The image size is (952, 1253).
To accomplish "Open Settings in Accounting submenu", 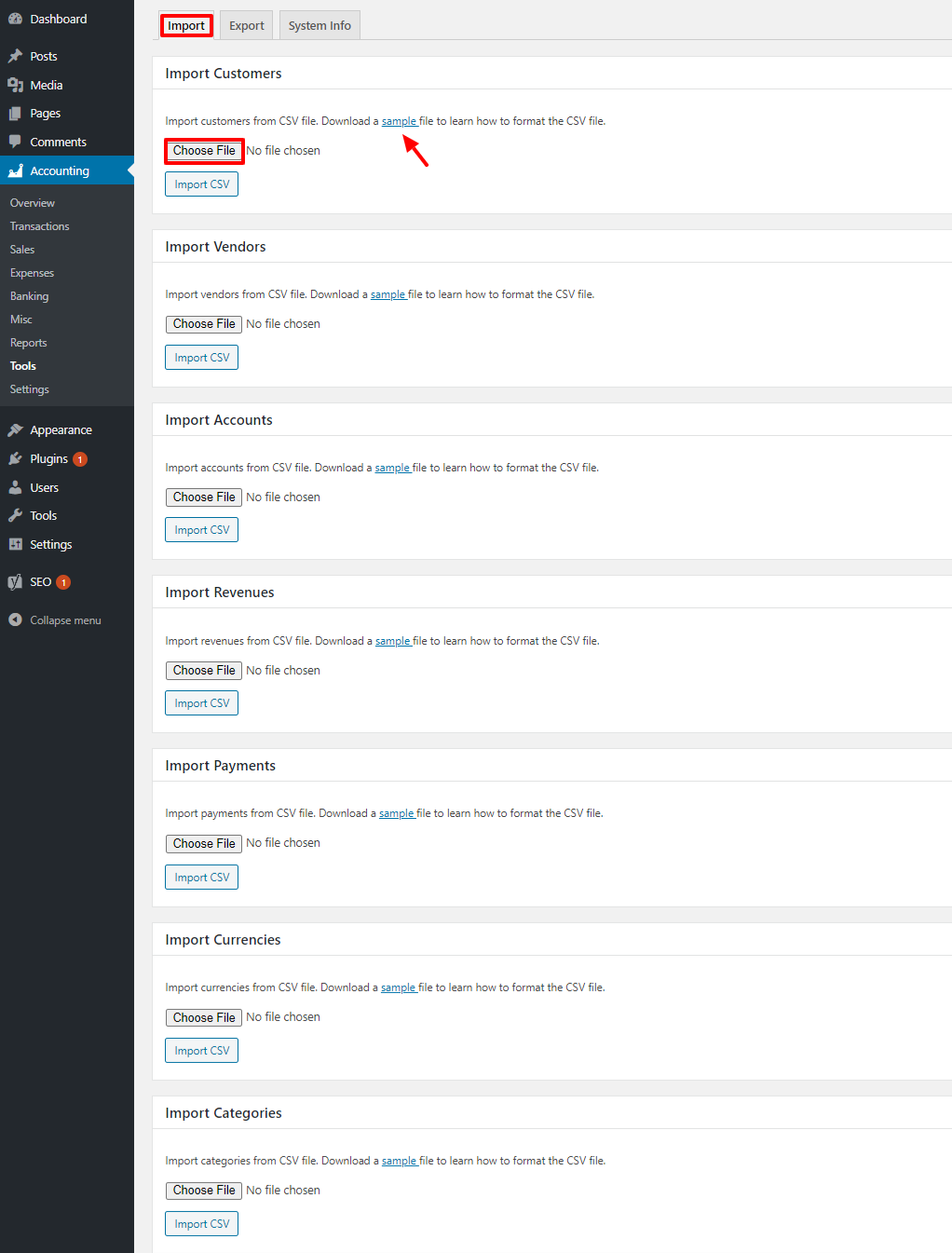I will coord(30,389).
